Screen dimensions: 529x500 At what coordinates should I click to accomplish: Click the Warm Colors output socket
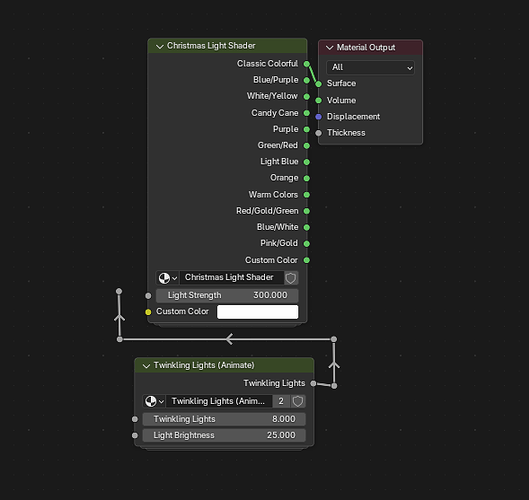coord(307,195)
